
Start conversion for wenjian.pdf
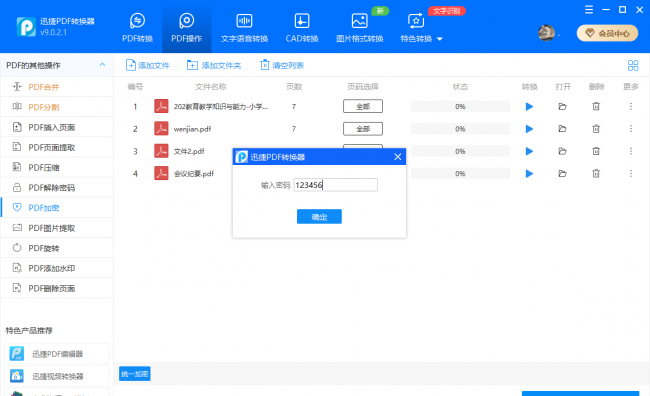[x=529, y=129]
